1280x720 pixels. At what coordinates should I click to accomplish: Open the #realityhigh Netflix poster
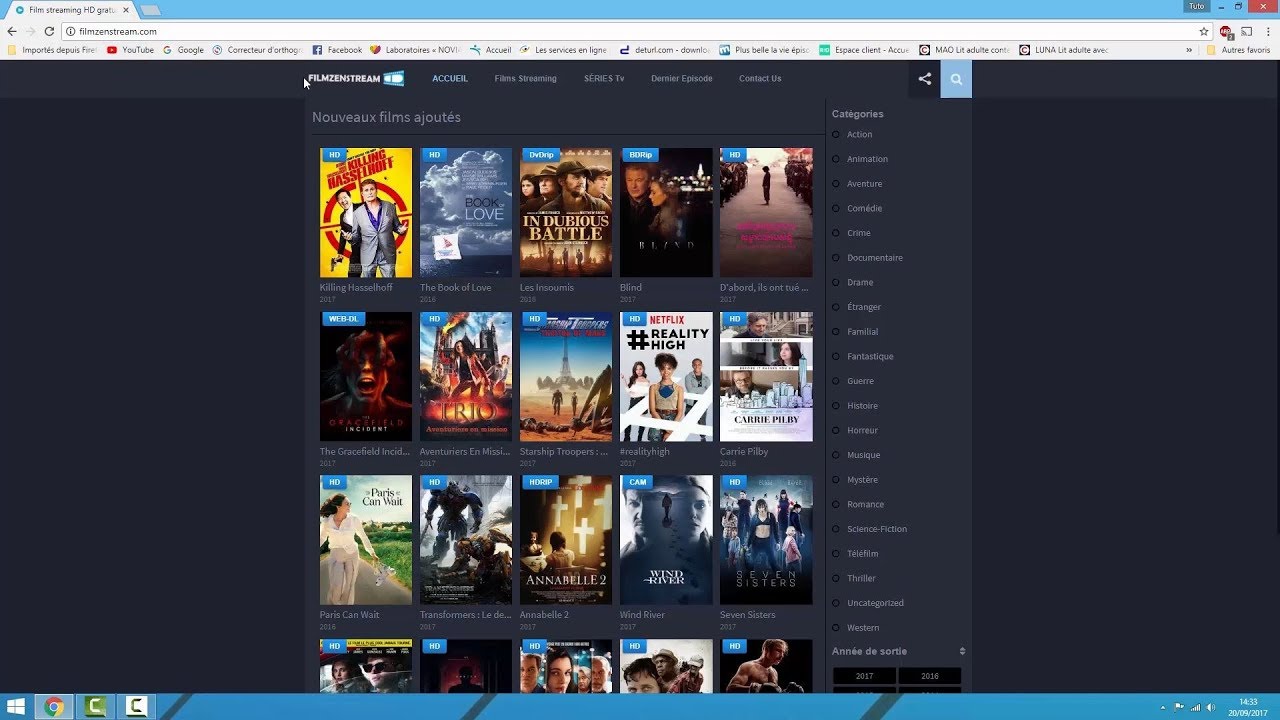pyautogui.click(x=666, y=376)
